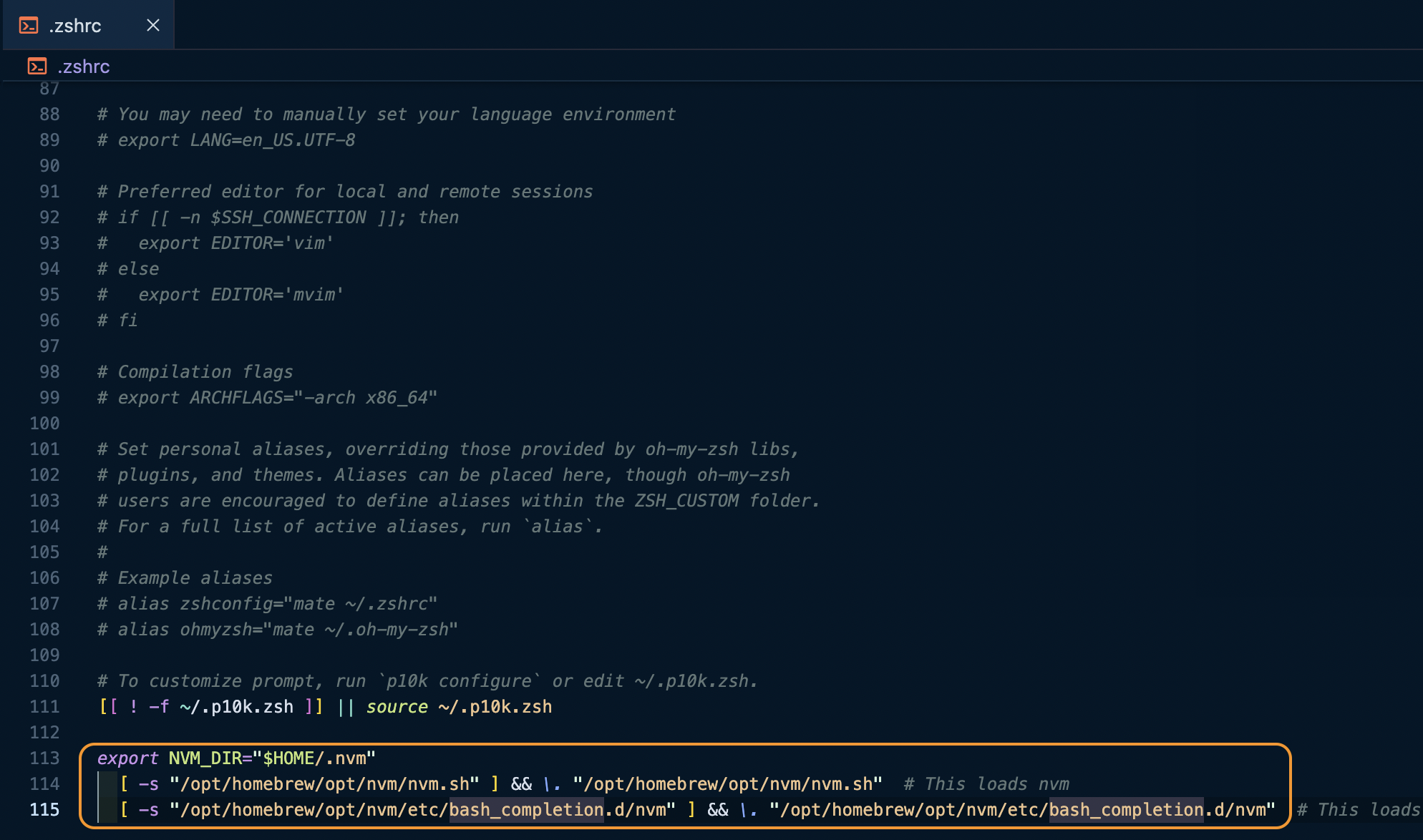This screenshot has width=1423, height=840.
Task: Click line number 100 in the gutter
Action: pyautogui.click(x=44, y=424)
